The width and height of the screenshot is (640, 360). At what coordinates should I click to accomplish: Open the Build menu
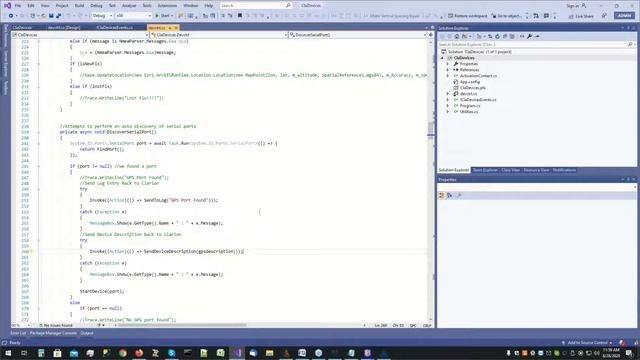[x=79, y=6]
